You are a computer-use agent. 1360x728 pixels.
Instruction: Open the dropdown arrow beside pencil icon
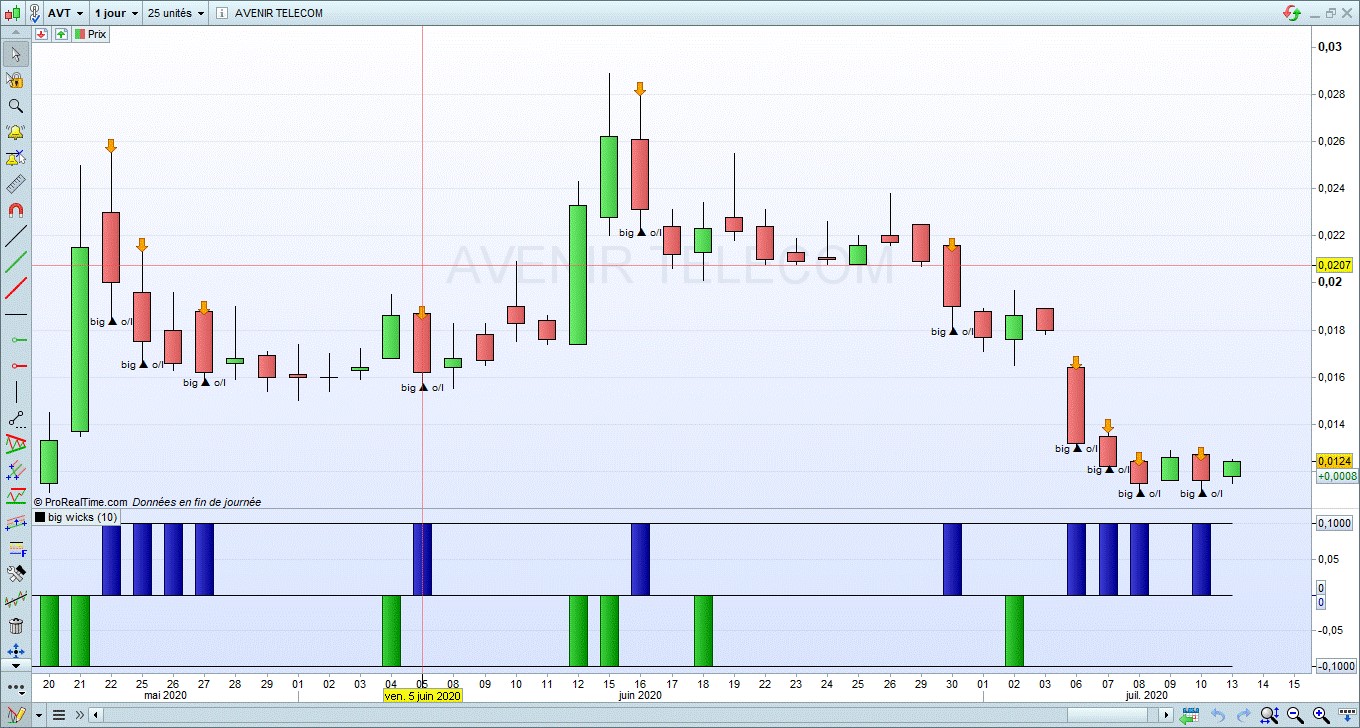pyautogui.click(x=38, y=715)
